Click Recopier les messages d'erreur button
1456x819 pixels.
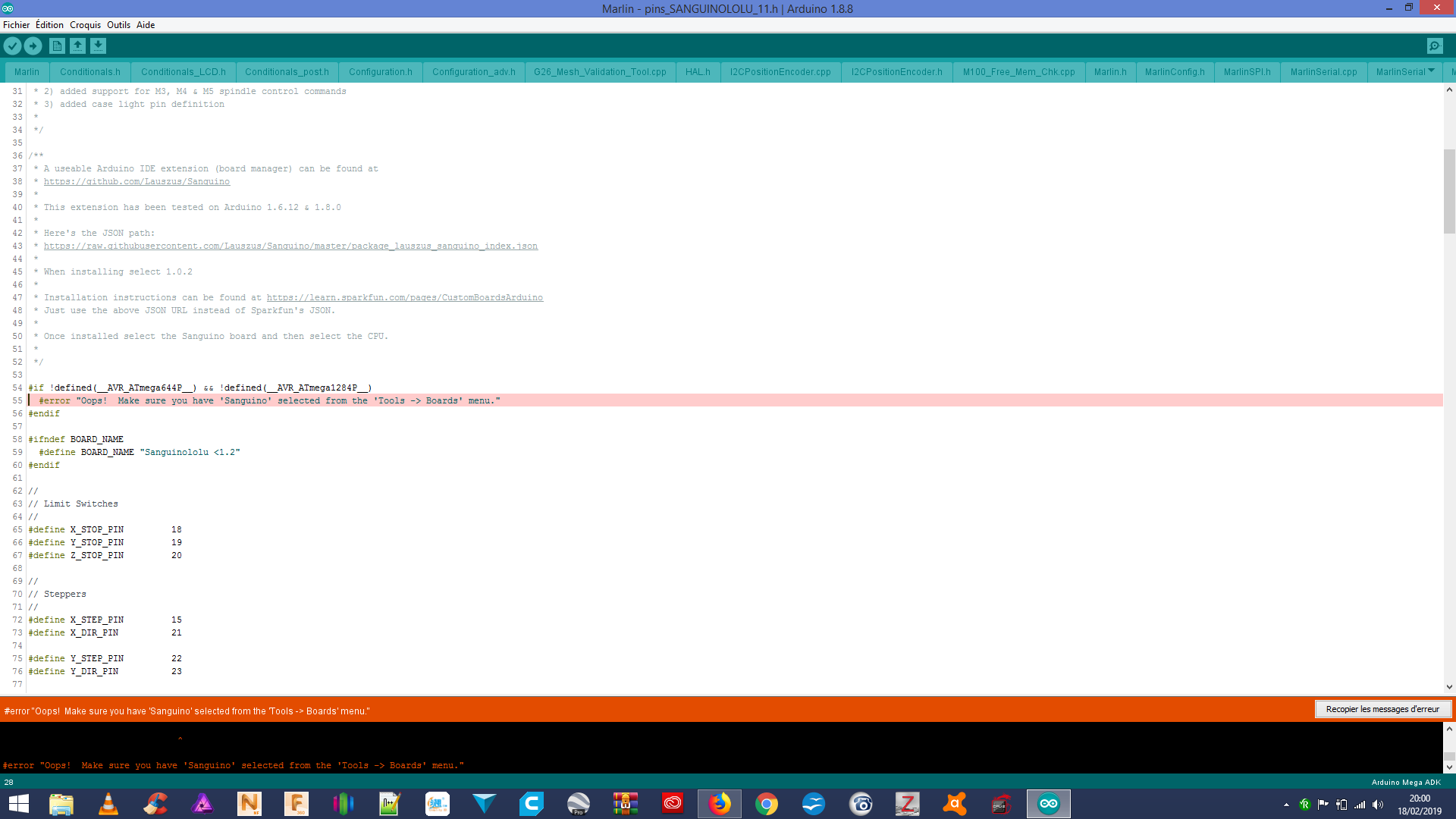pos(1382,709)
